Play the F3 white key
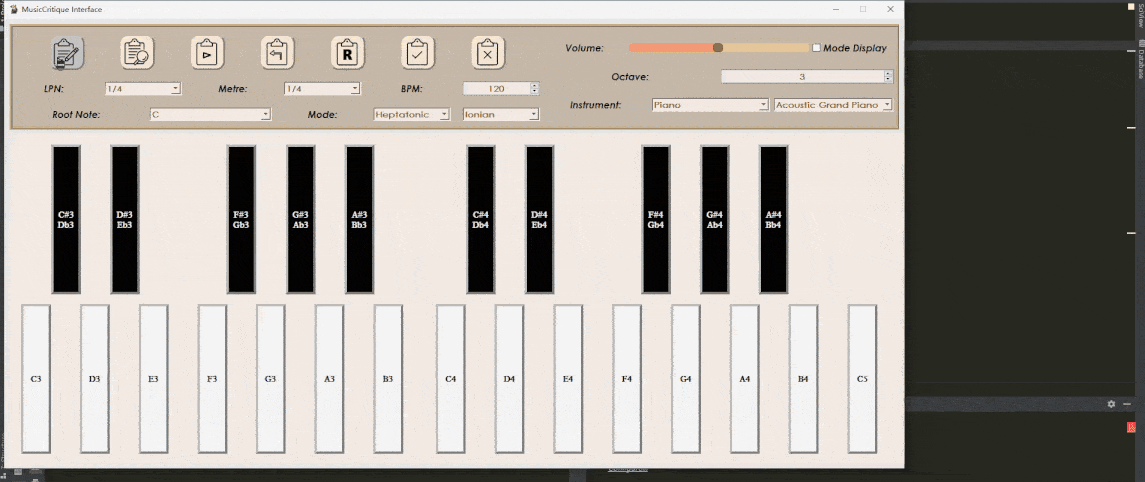The width and height of the screenshot is (1145, 482). (x=212, y=379)
